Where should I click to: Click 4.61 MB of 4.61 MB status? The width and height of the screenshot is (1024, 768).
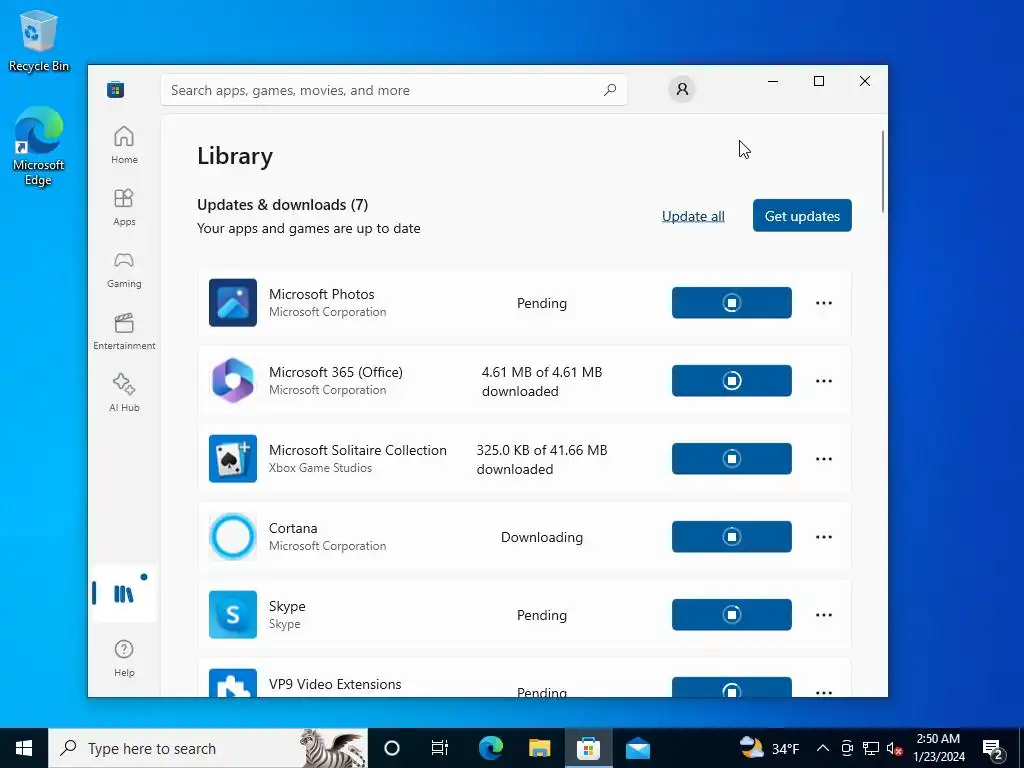tap(542, 381)
